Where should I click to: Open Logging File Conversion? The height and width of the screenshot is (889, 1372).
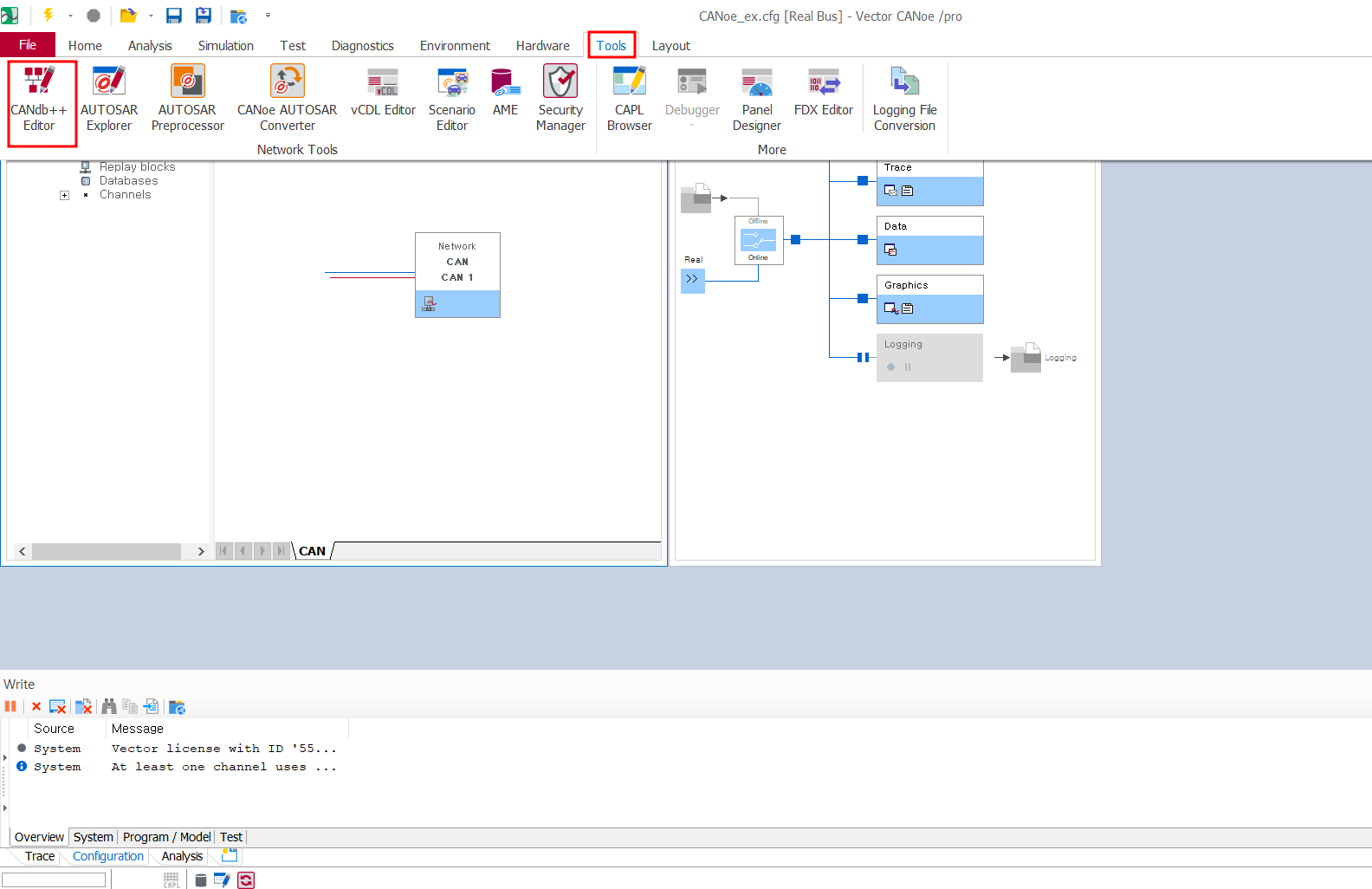coord(904,100)
